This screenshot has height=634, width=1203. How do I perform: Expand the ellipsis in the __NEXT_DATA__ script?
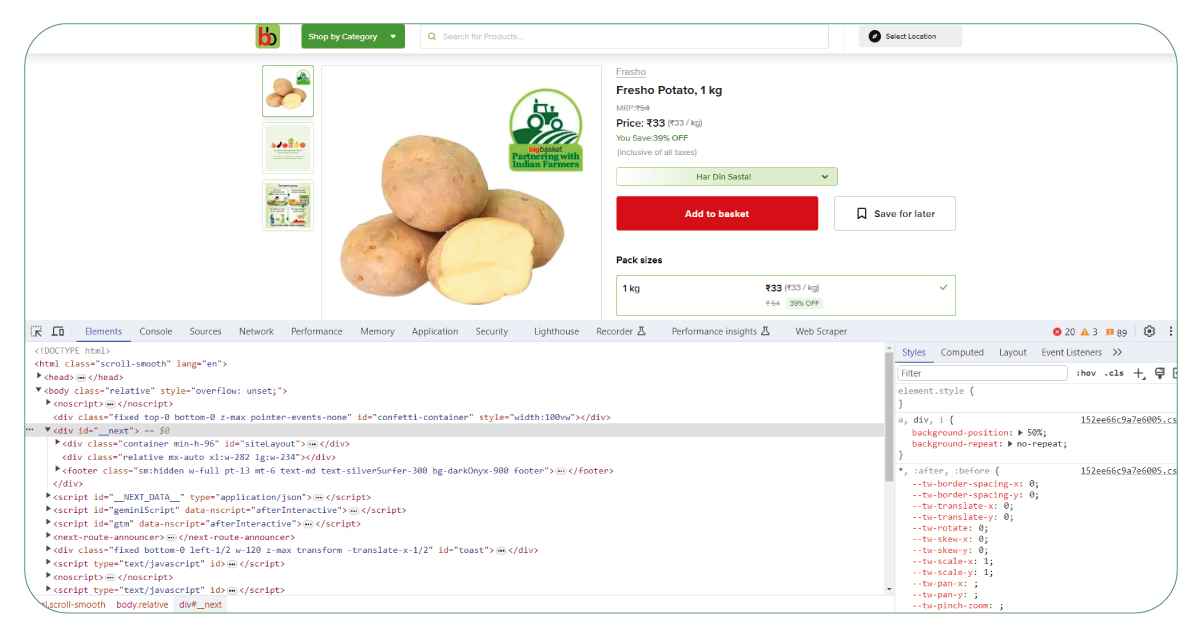[x=319, y=496]
